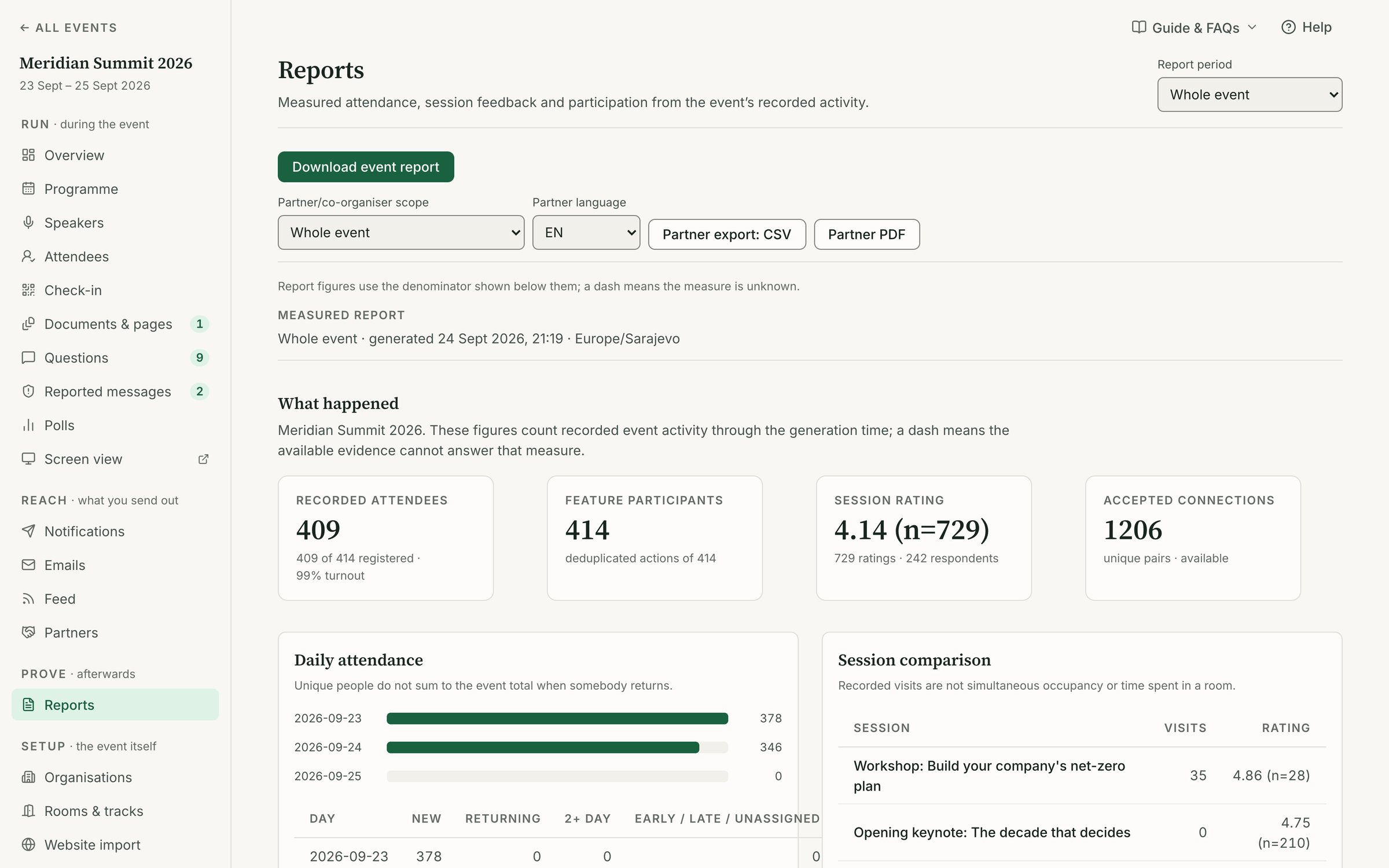Image resolution: width=1389 pixels, height=868 pixels.
Task: Click the Workshop net-zero plan session row
Action: (1082, 775)
